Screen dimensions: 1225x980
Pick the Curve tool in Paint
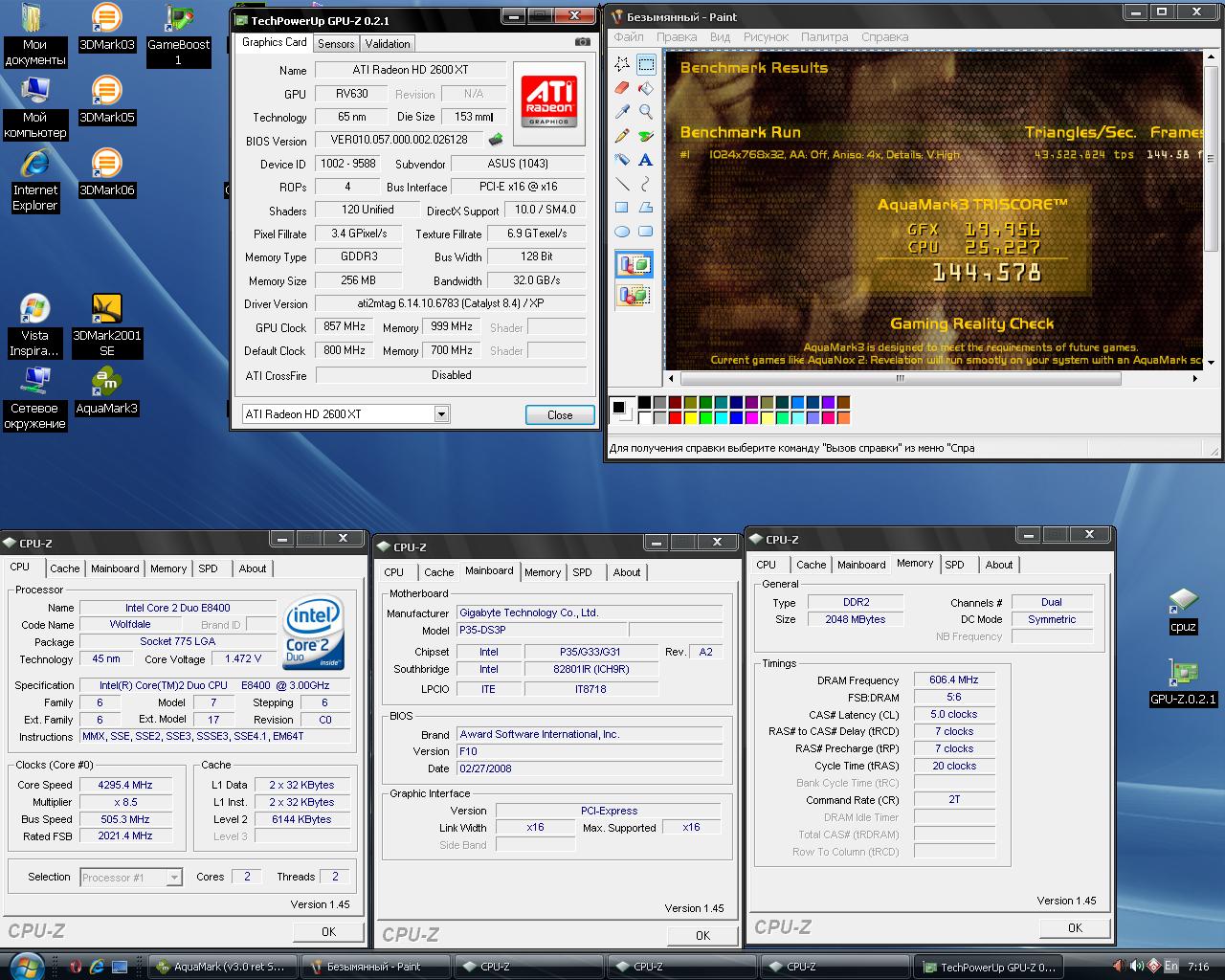coord(646,184)
